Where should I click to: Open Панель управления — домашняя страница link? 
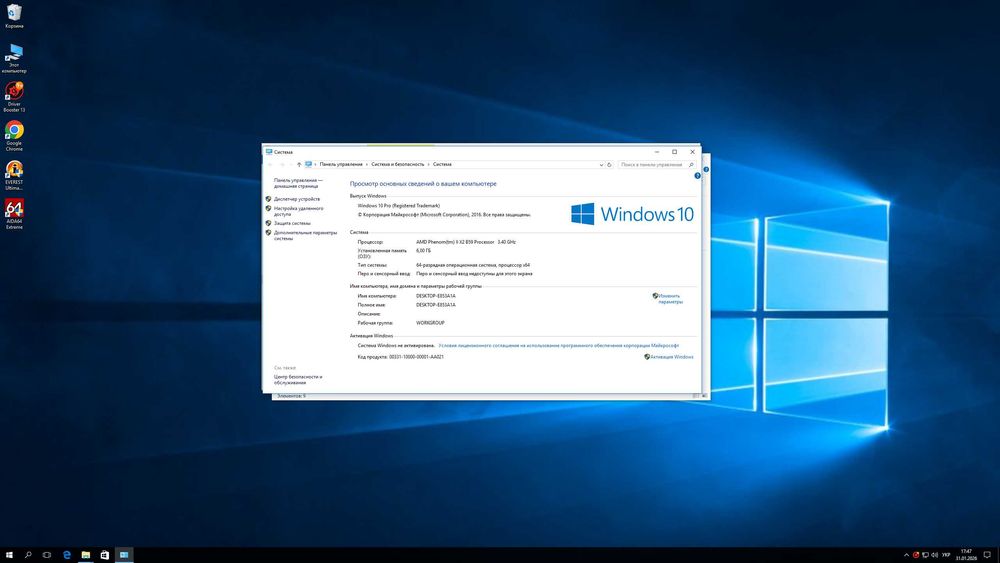coord(298,183)
